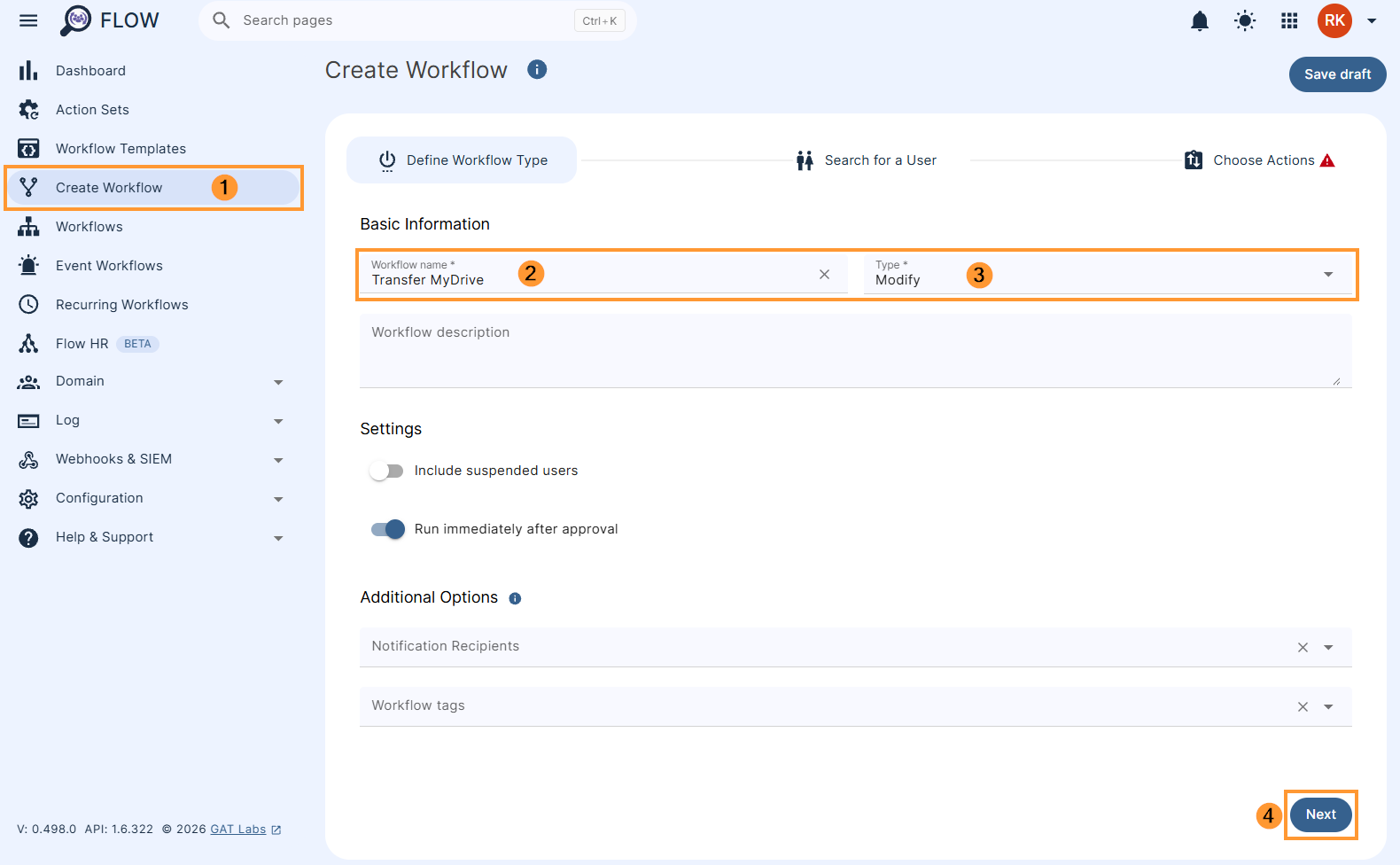Click the Recurring Workflows clock icon

click(x=28, y=305)
